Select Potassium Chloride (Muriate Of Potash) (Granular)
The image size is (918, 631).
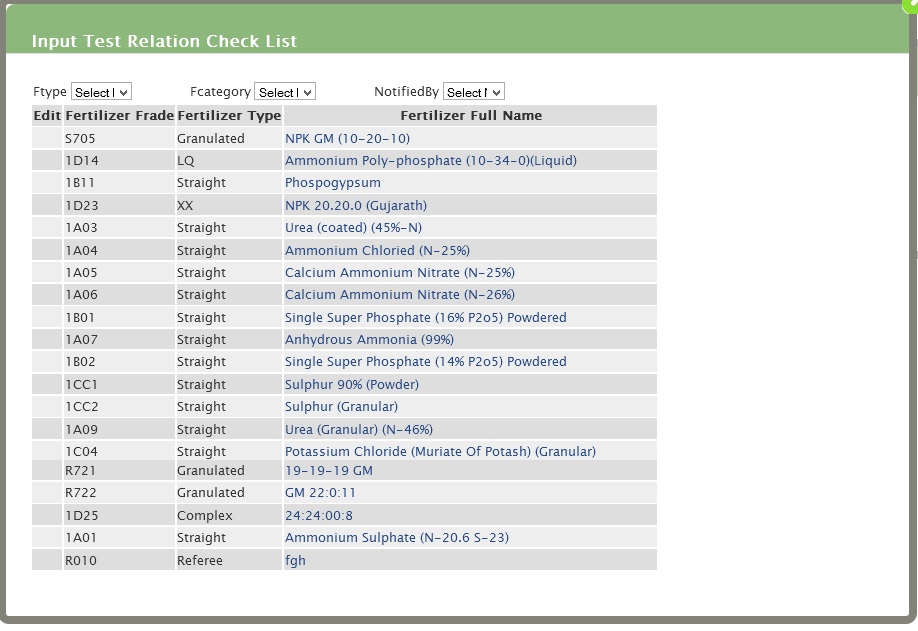[440, 452]
